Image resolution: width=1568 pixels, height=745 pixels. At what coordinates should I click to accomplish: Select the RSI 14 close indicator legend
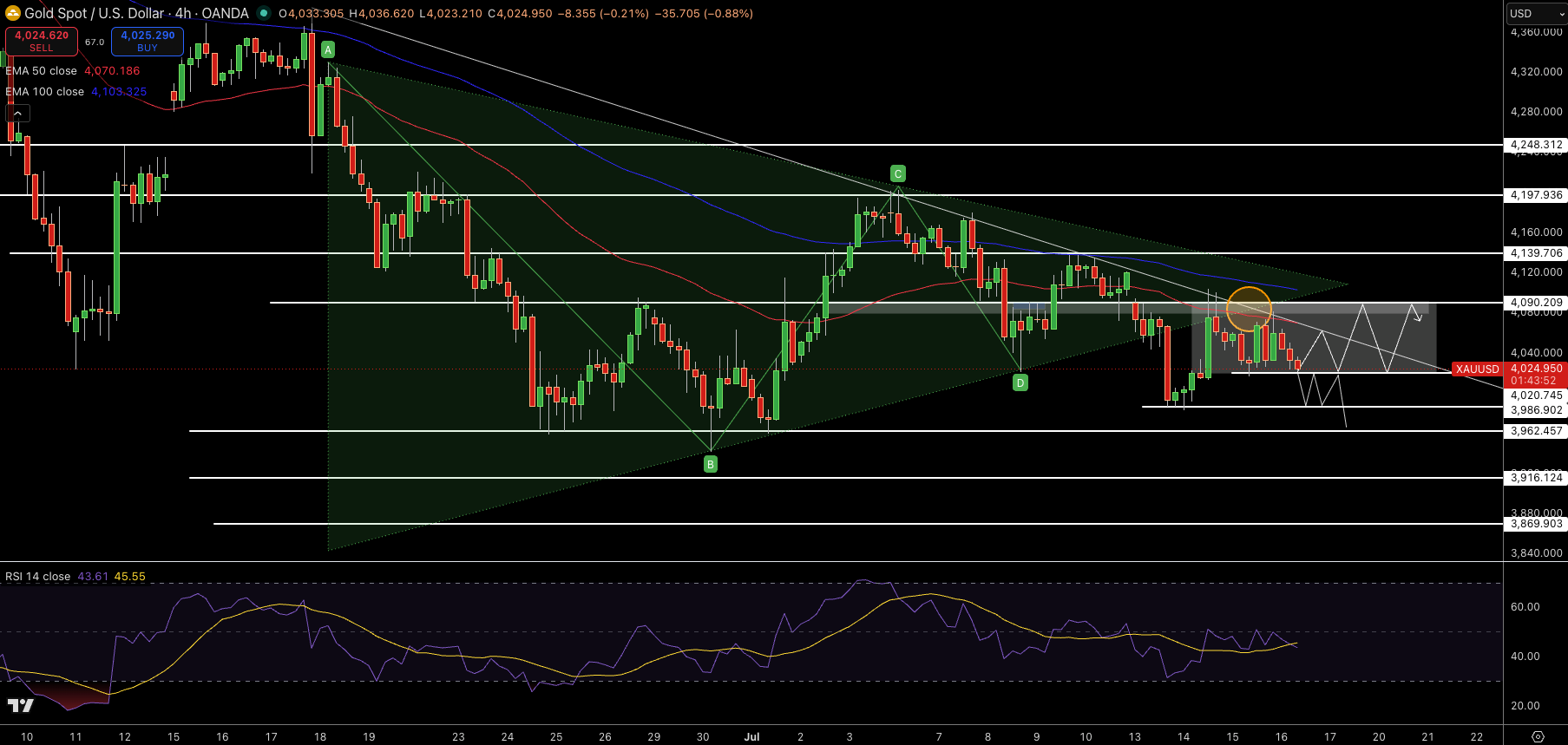click(x=38, y=577)
